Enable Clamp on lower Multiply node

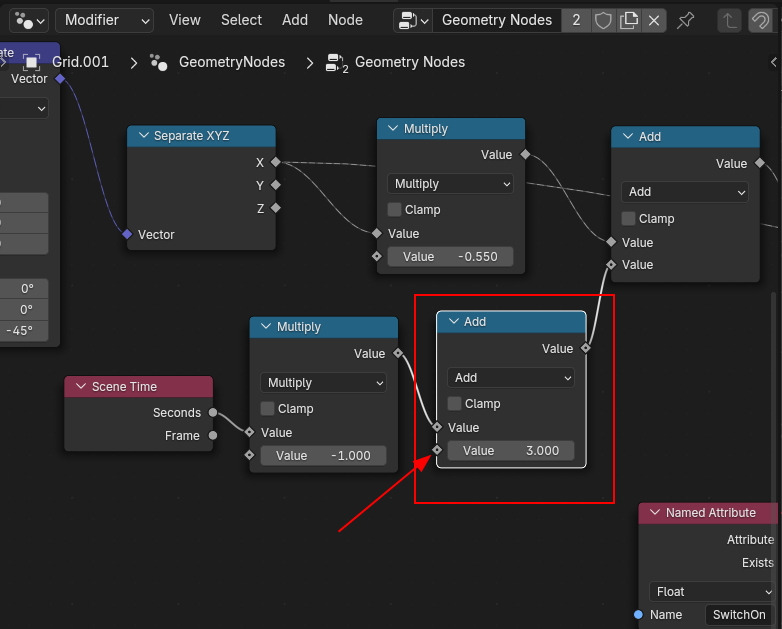point(267,409)
